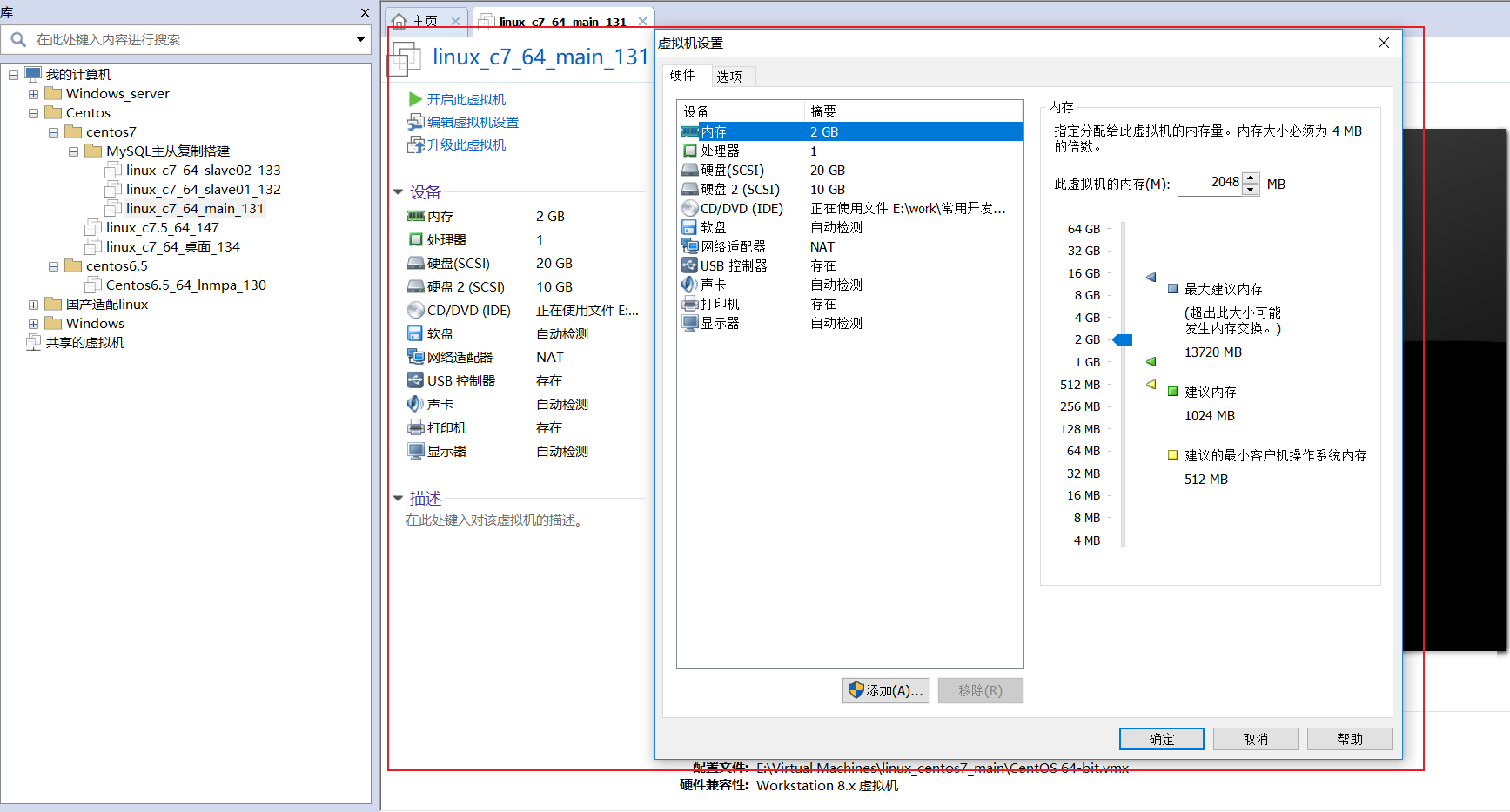Select the linux_c7_64_main_131 tab

pyautogui.click(x=562, y=21)
